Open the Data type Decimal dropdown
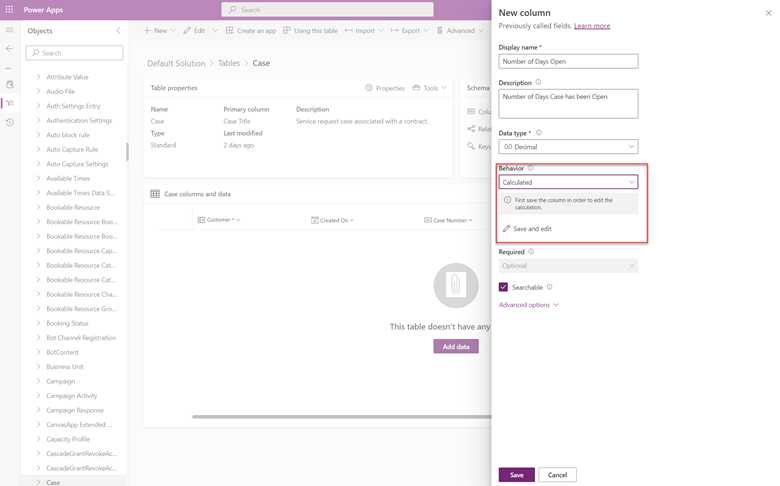780x486 pixels. (x=568, y=146)
